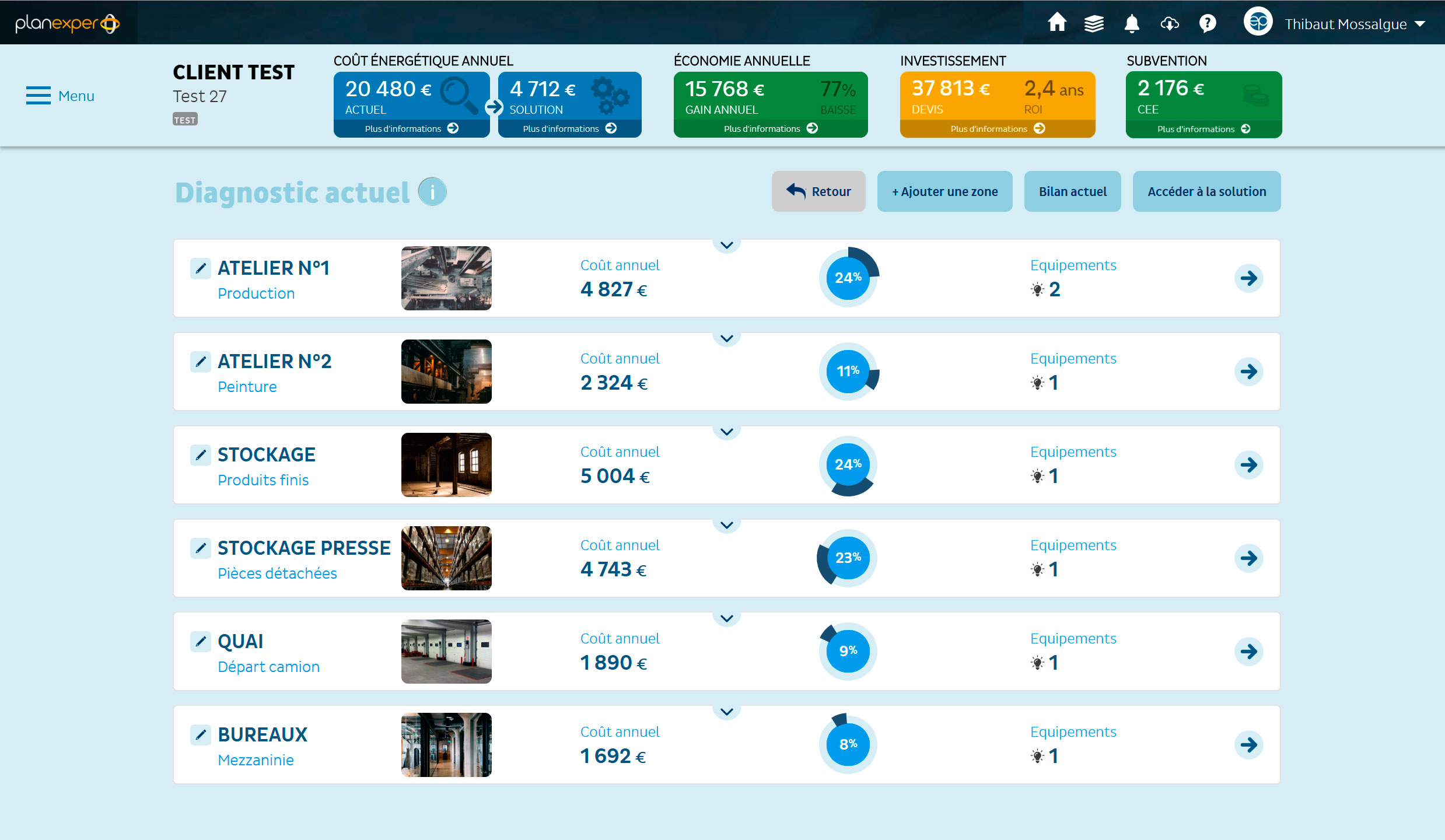Image resolution: width=1445 pixels, height=840 pixels.
Task: Open the stacked layers icon in header
Action: 1094,23
